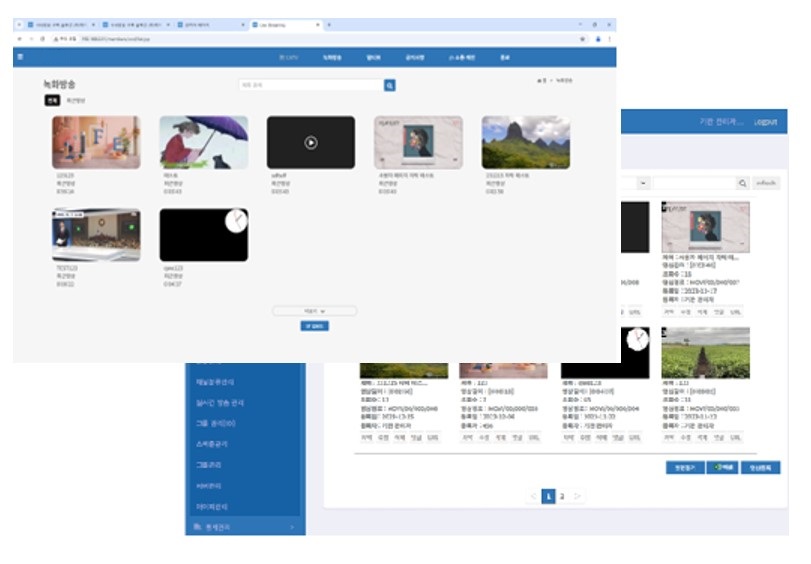The image size is (811, 564).
Task: Click the LOGOUT link in the admin header
Action: 765,122
